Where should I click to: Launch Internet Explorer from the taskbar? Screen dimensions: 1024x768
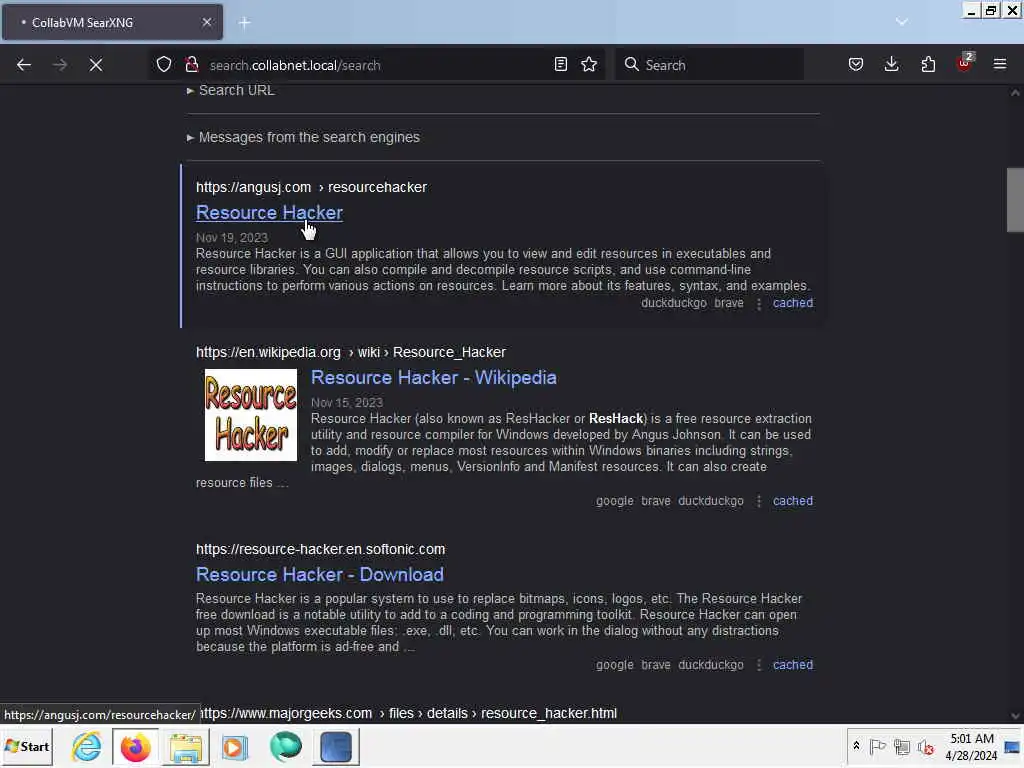click(87, 746)
